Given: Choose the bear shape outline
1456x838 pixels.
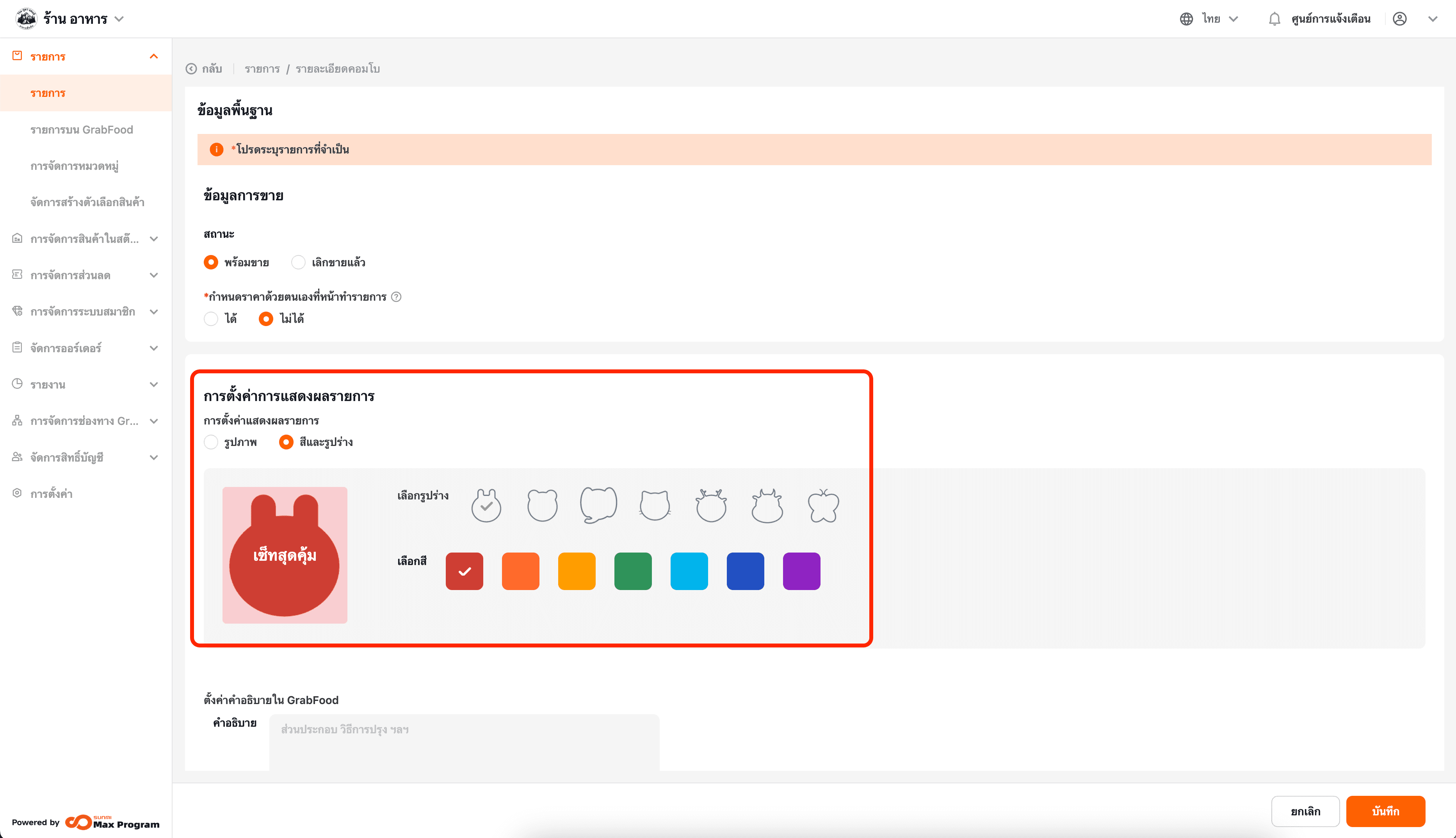Looking at the screenshot, I should pos(542,506).
